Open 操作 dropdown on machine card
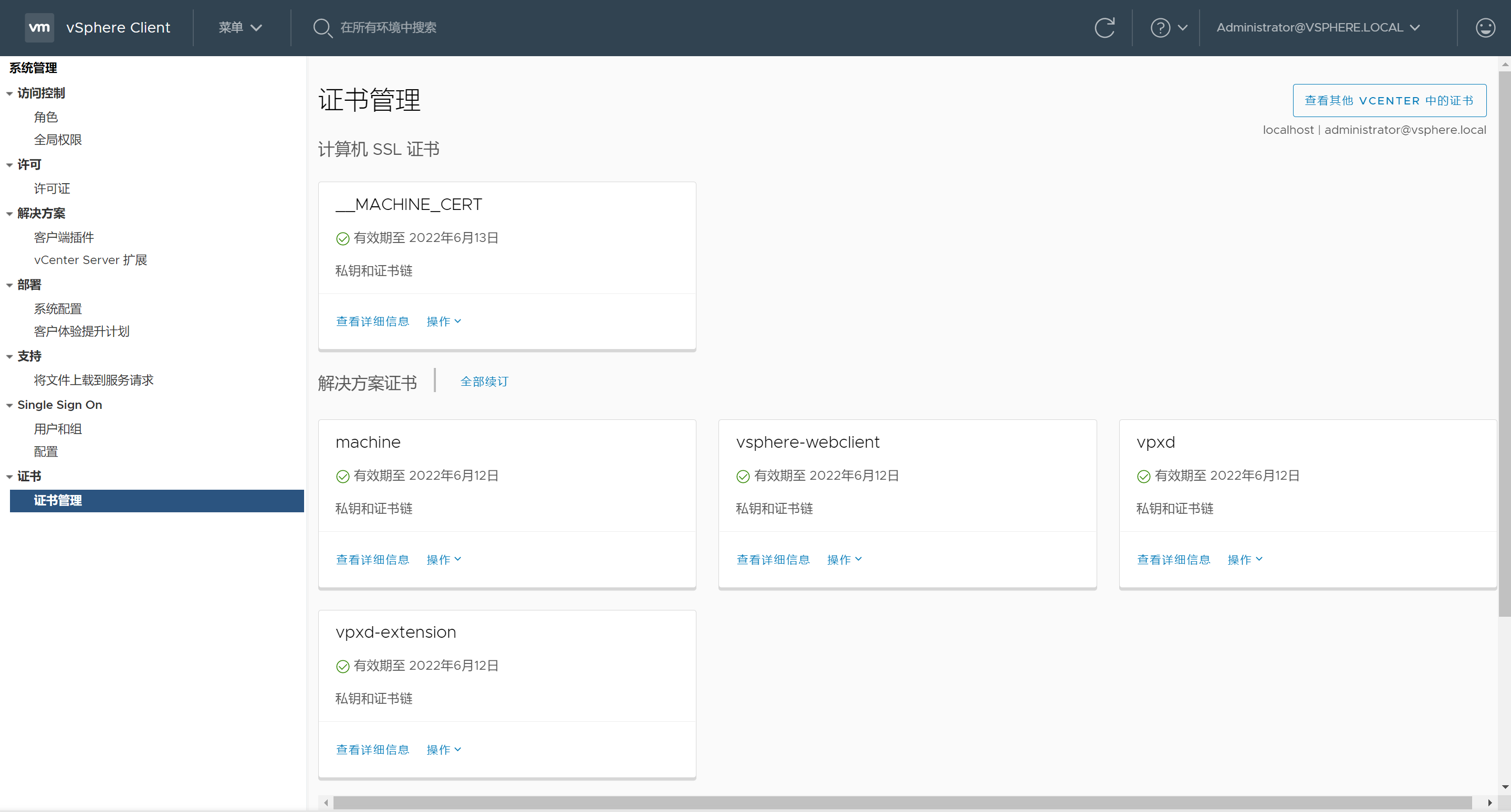Screen dimensions: 1511x812 444,560
